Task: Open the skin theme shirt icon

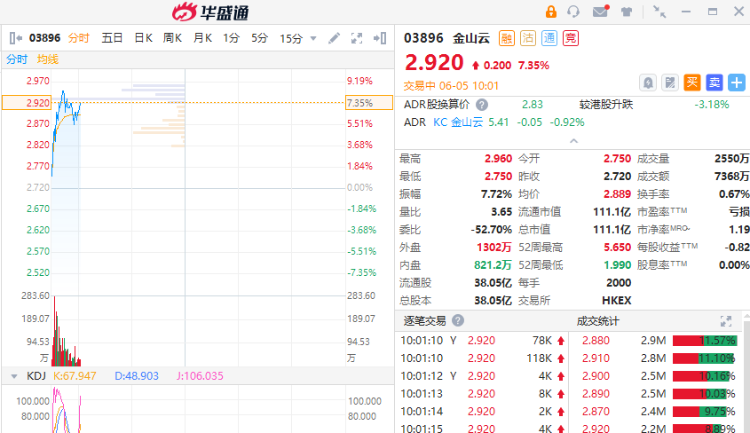Action: pyautogui.click(x=626, y=12)
